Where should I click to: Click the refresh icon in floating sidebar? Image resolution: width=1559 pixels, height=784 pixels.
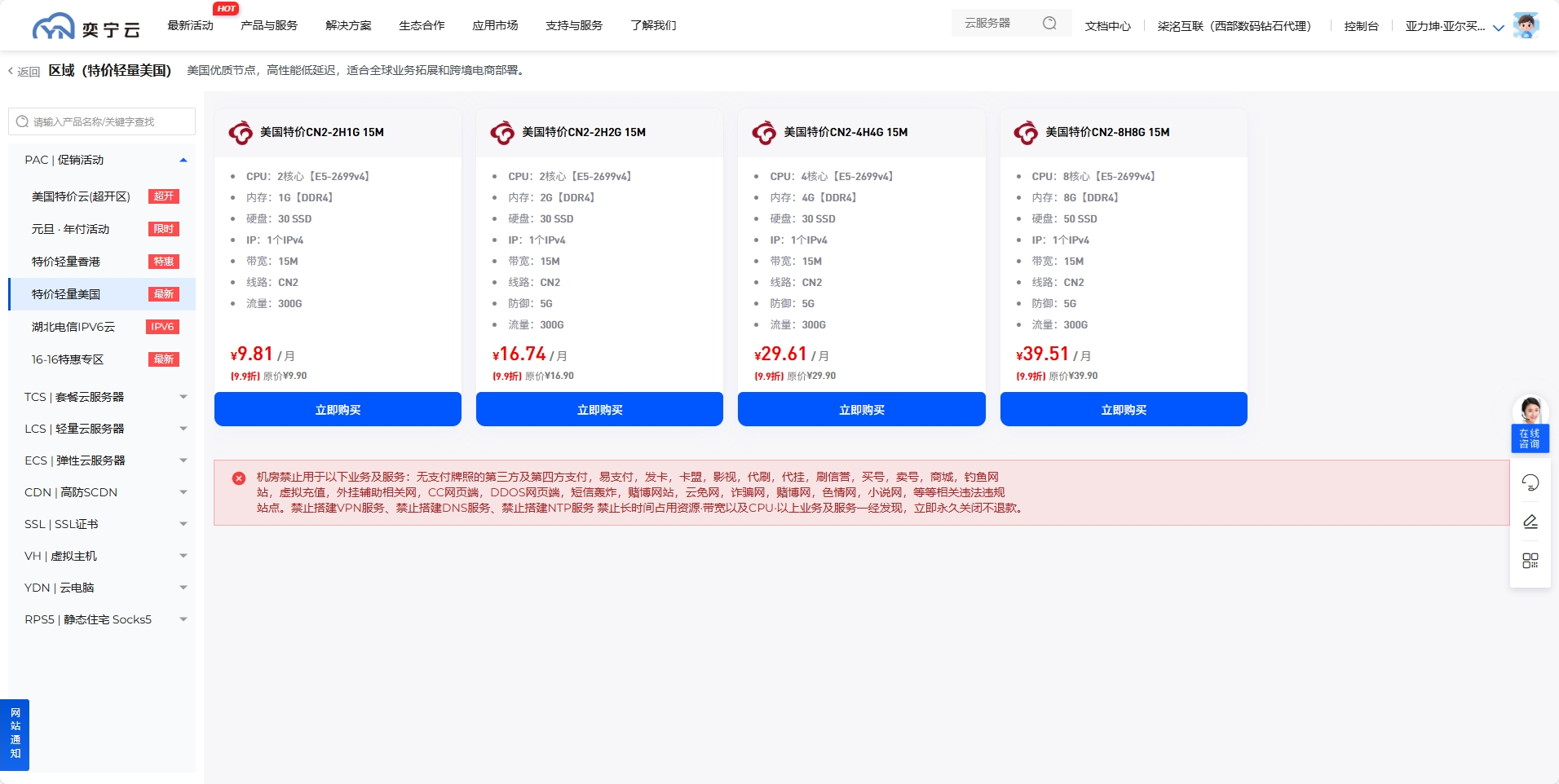tap(1530, 482)
